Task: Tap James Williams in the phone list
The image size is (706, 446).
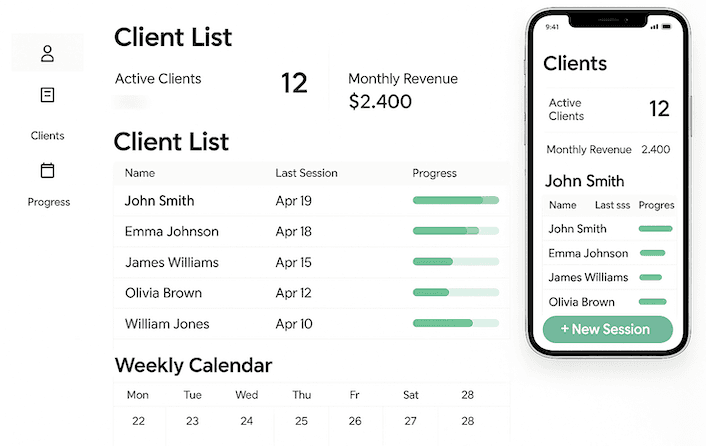Action: click(588, 277)
